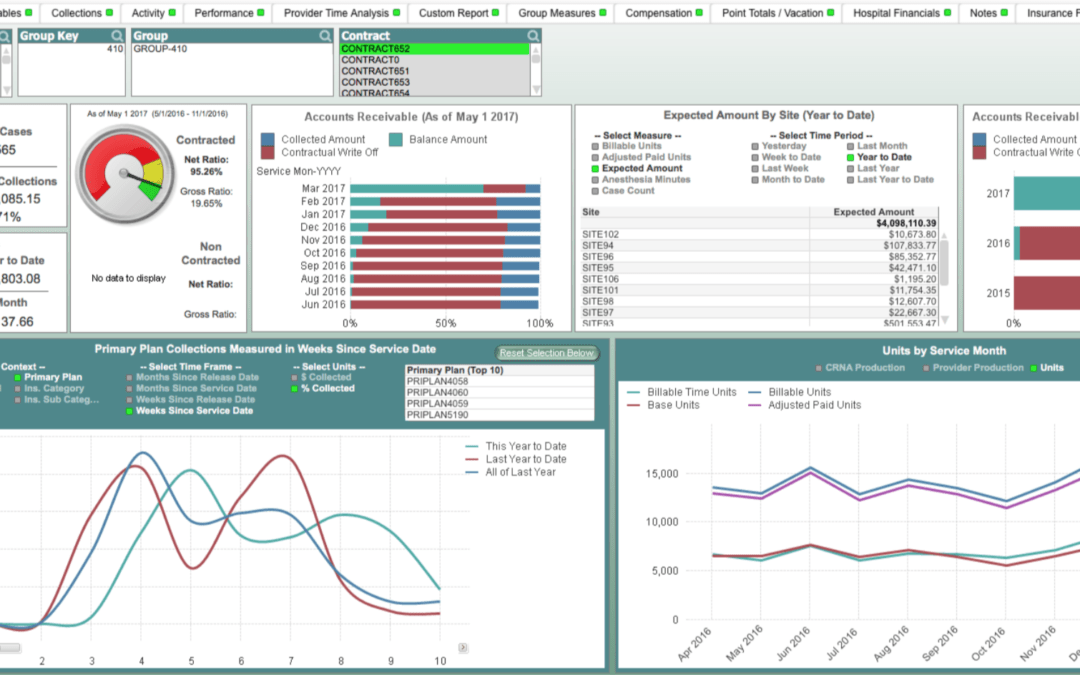Screen dimensions: 1080x675
Task: Select PRIPLAN4060 in Primary Plan list
Action: tap(435, 392)
